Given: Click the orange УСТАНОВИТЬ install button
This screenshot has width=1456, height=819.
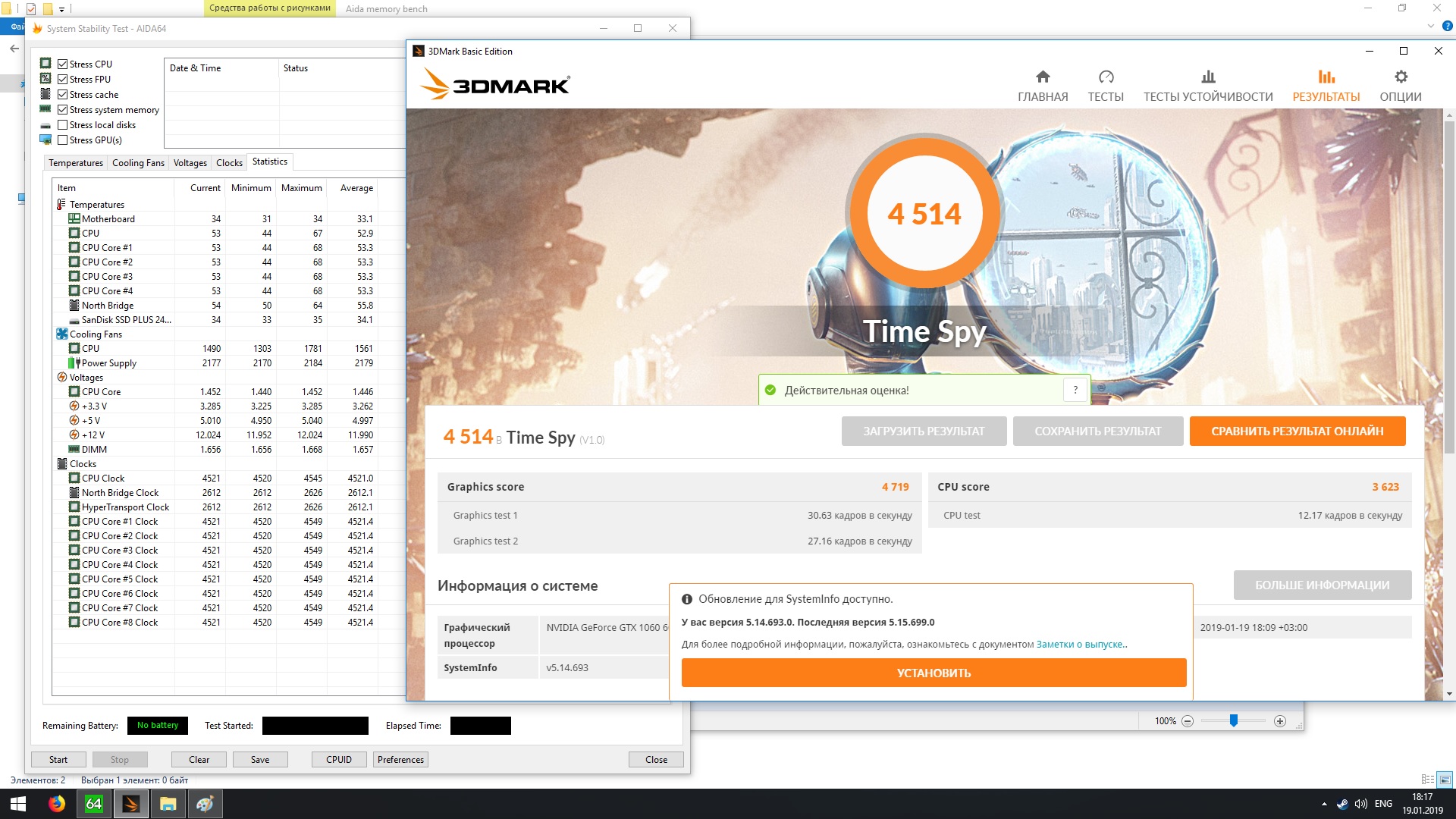Looking at the screenshot, I should (933, 673).
